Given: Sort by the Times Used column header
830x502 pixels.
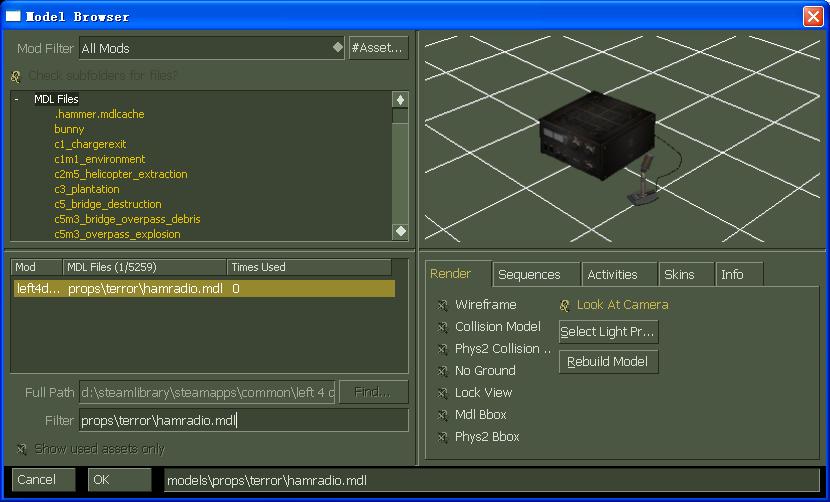Looking at the screenshot, I should click(309, 267).
